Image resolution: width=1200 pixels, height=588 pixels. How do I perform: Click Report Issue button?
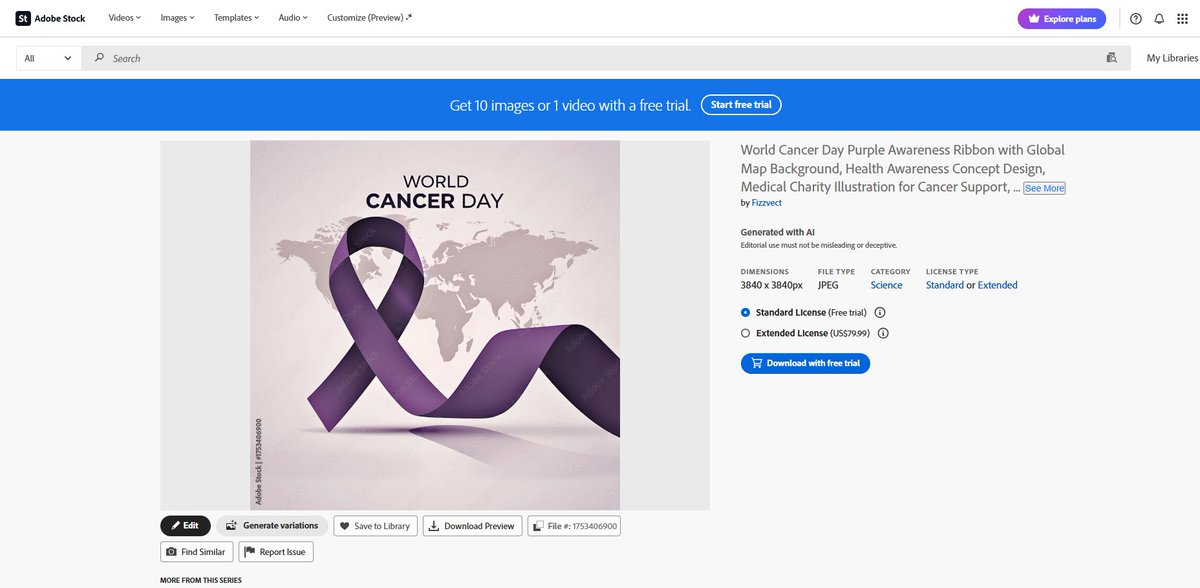(276, 551)
